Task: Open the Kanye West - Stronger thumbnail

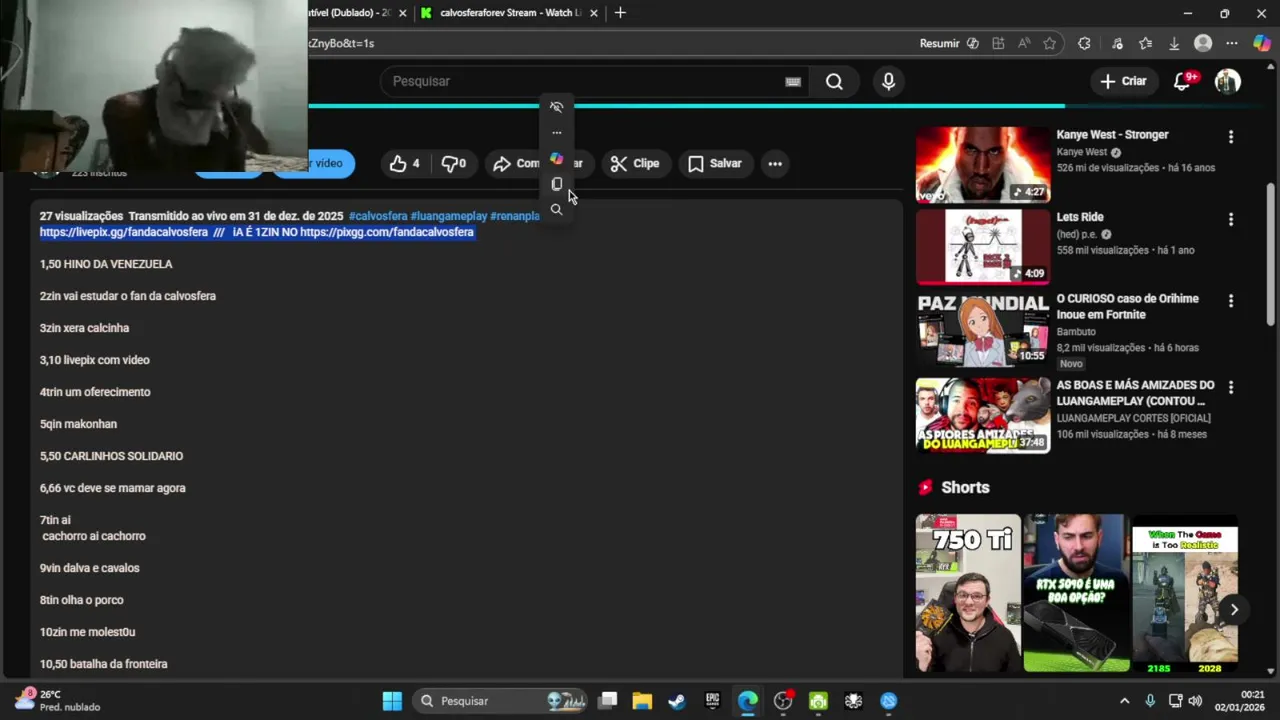Action: [x=983, y=164]
